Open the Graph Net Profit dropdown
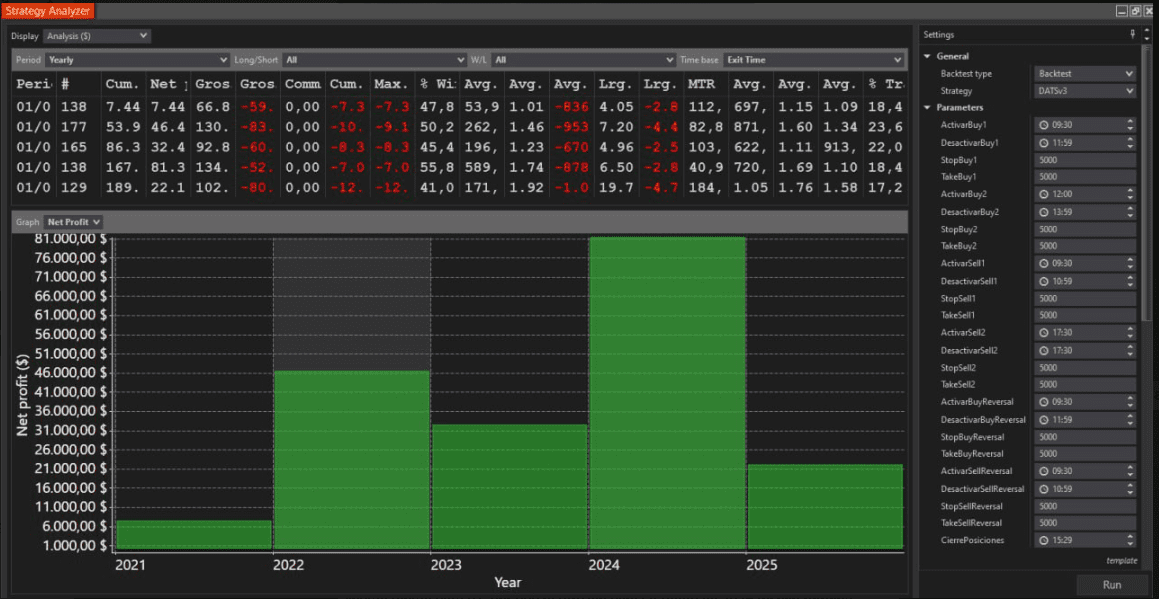The height and width of the screenshot is (599, 1159). tap(72, 221)
